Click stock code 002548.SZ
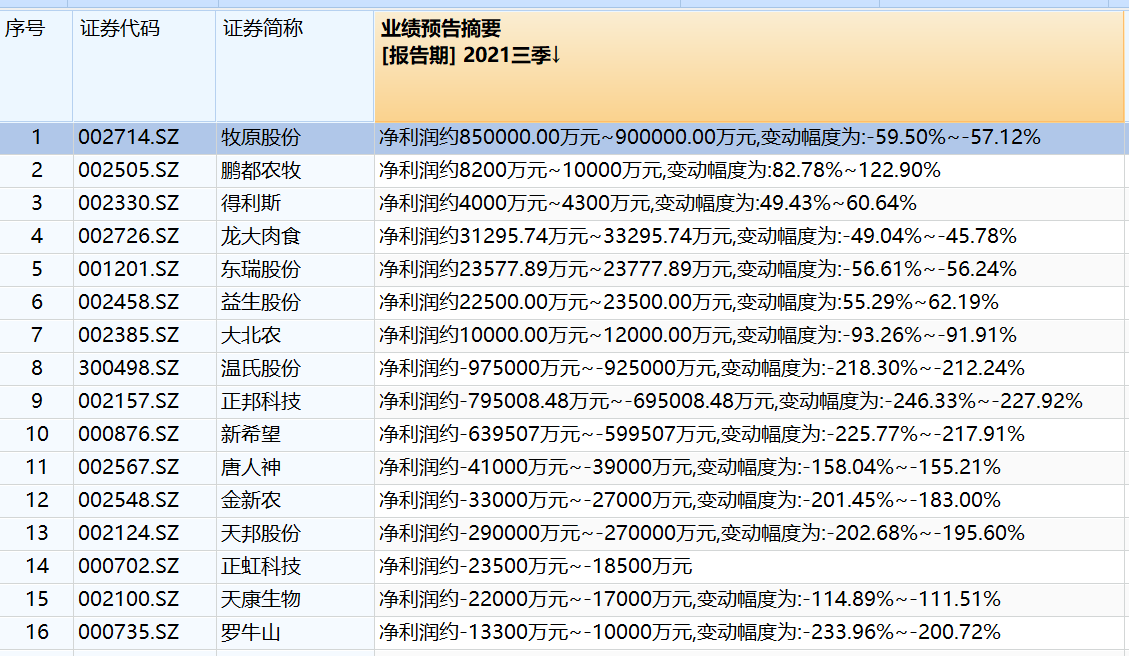The image size is (1129, 656). tap(128, 500)
